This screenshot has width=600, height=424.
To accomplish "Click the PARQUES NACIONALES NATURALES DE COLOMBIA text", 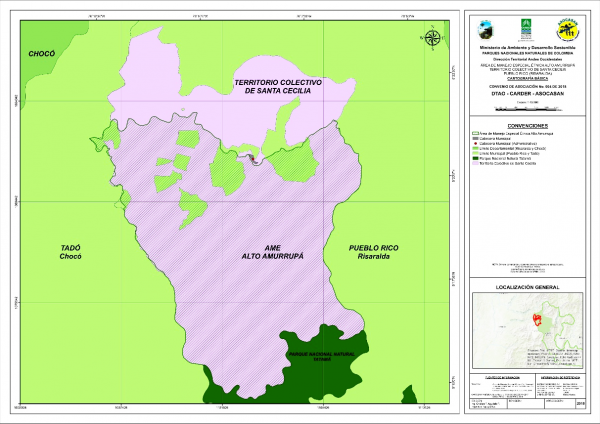I will pos(527,53).
